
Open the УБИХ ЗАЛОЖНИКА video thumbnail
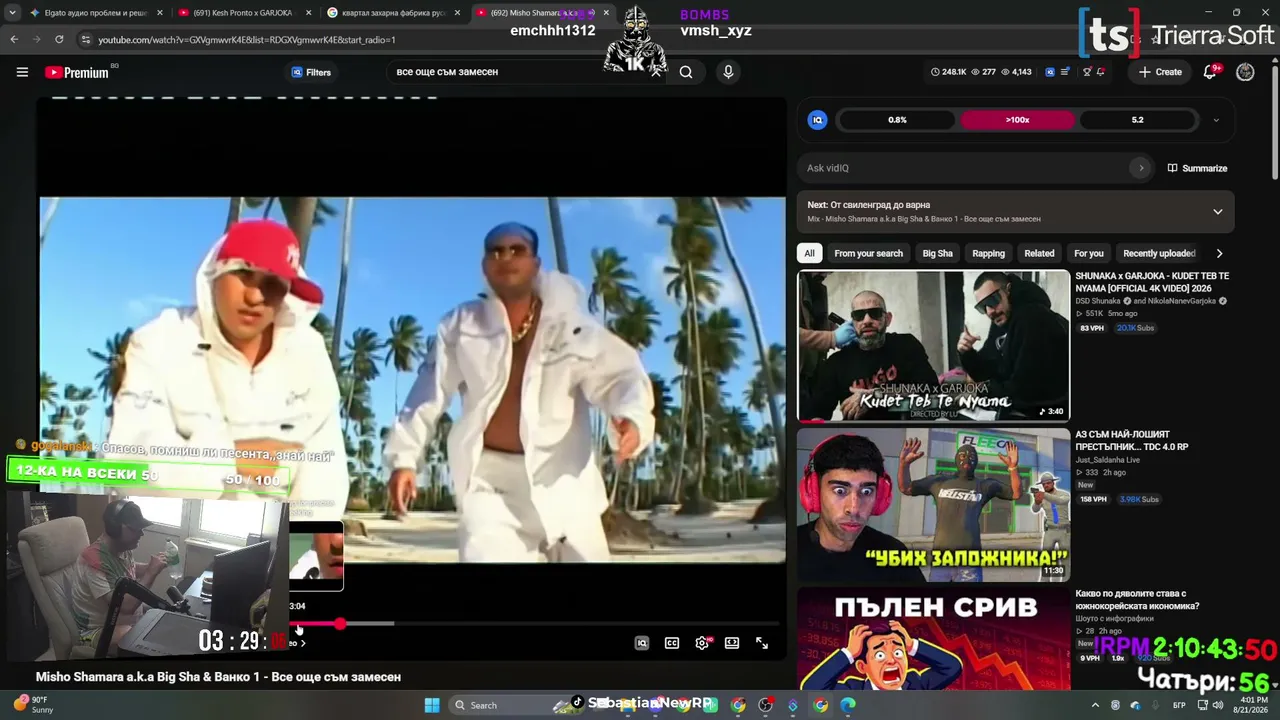[x=933, y=505]
